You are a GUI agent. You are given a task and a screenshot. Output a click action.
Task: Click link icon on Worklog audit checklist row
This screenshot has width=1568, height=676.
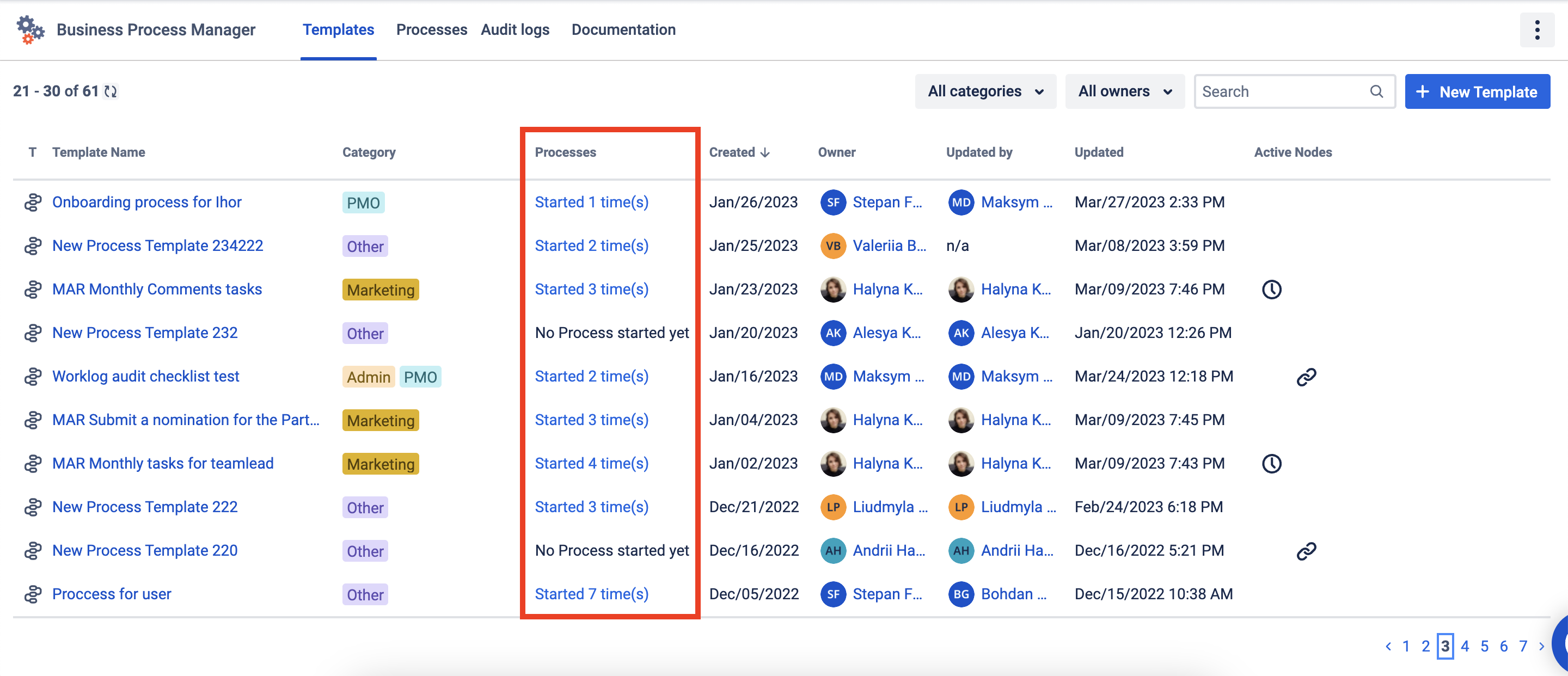tap(1306, 377)
